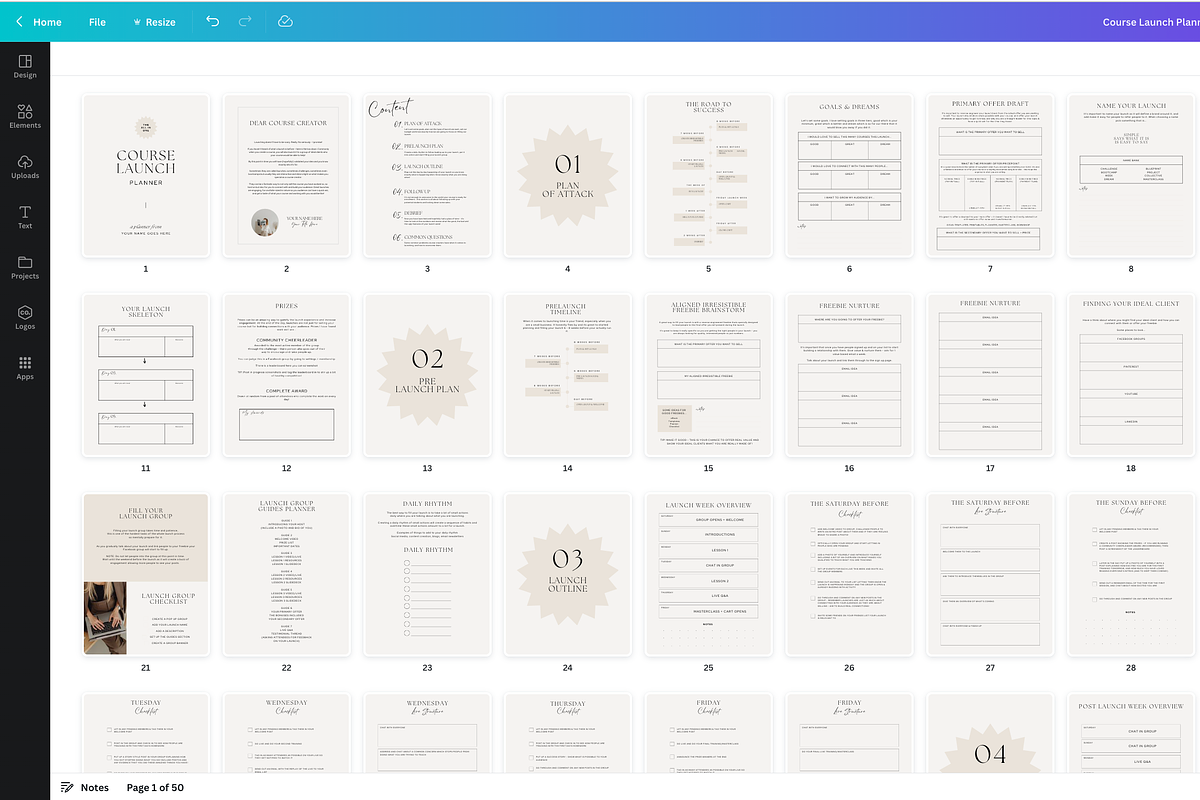Image resolution: width=1200 pixels, height=800 pixels.
Task: Go back to Home
Action: (x=38, y=22)
